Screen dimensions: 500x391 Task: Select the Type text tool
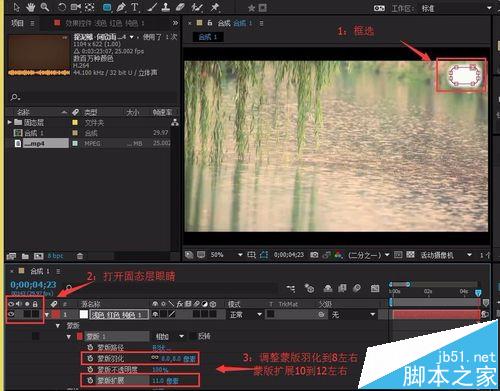point(135,7)
